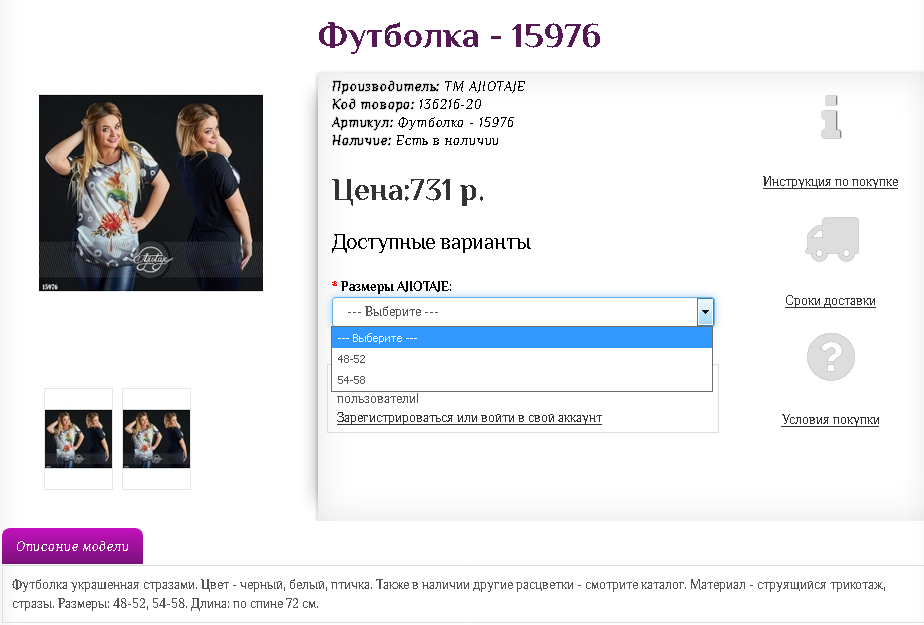Open the Условия покупки link
Viewport: 924px width, 625px height.
(x=830, y=419)
